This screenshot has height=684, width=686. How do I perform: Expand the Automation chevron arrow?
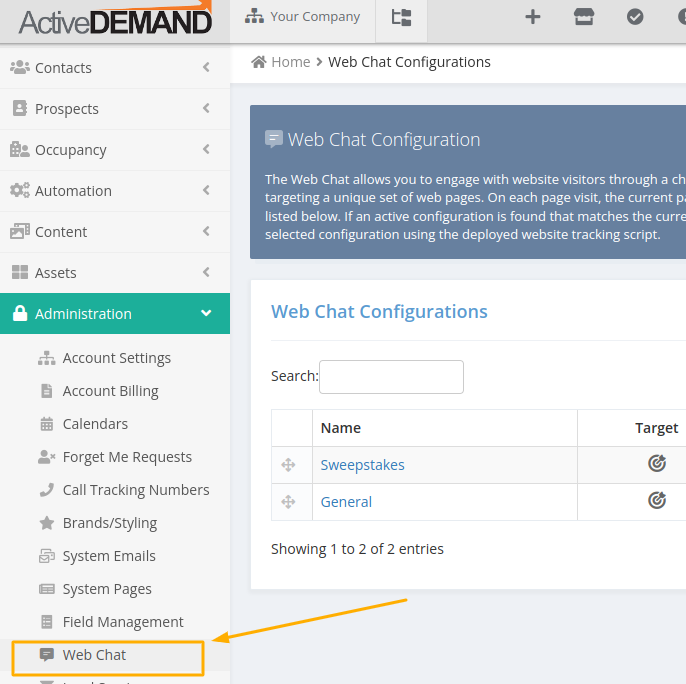pos(206,190)
